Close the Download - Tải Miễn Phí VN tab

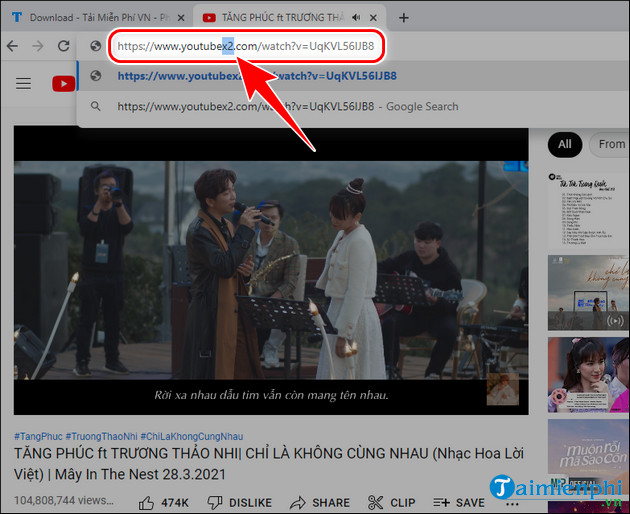pyautogui.click(x=181, y=18)
